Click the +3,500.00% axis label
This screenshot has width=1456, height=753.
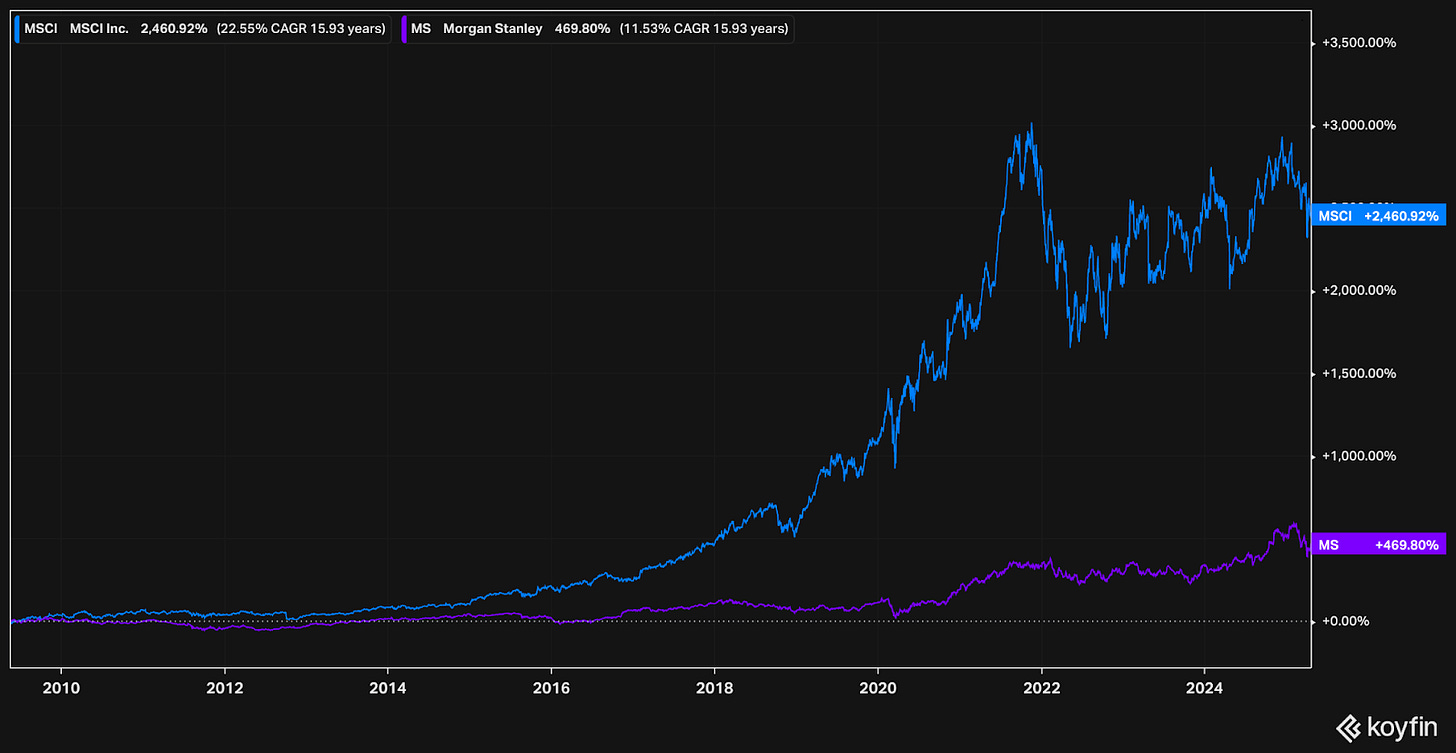point(1358,43)
